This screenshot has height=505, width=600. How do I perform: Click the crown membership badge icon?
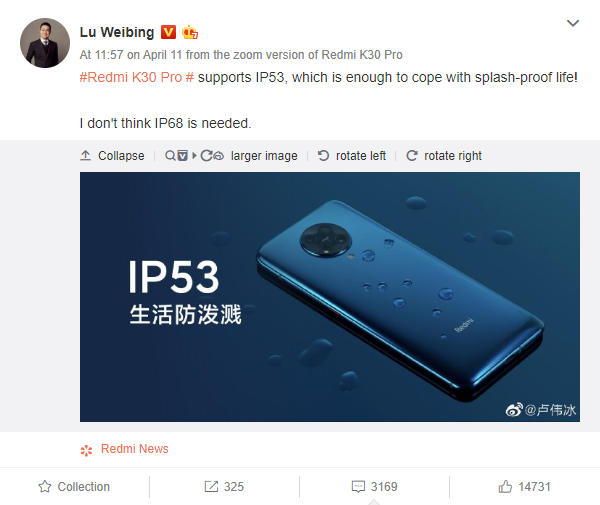tap(190, 33)
